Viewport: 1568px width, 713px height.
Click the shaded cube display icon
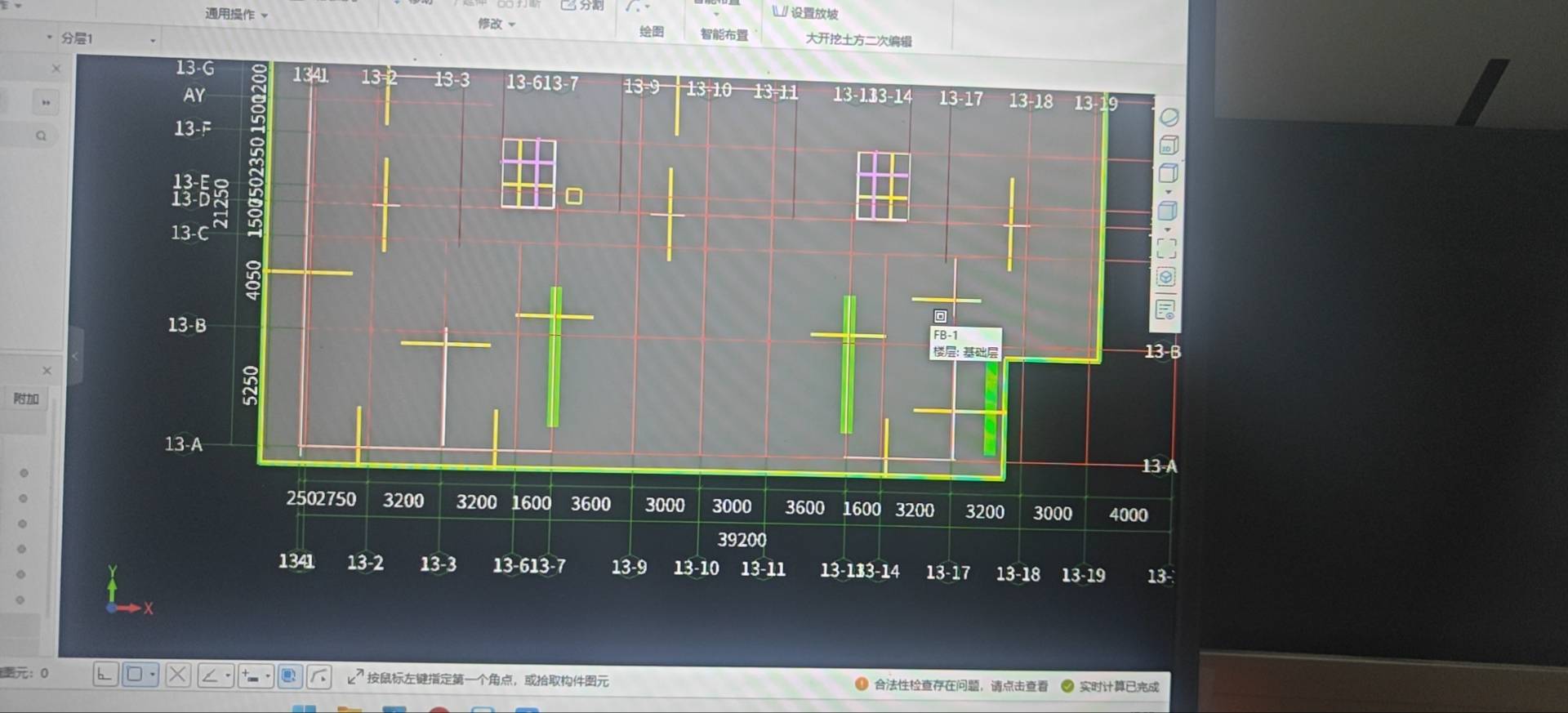(x=1168, y=211)
